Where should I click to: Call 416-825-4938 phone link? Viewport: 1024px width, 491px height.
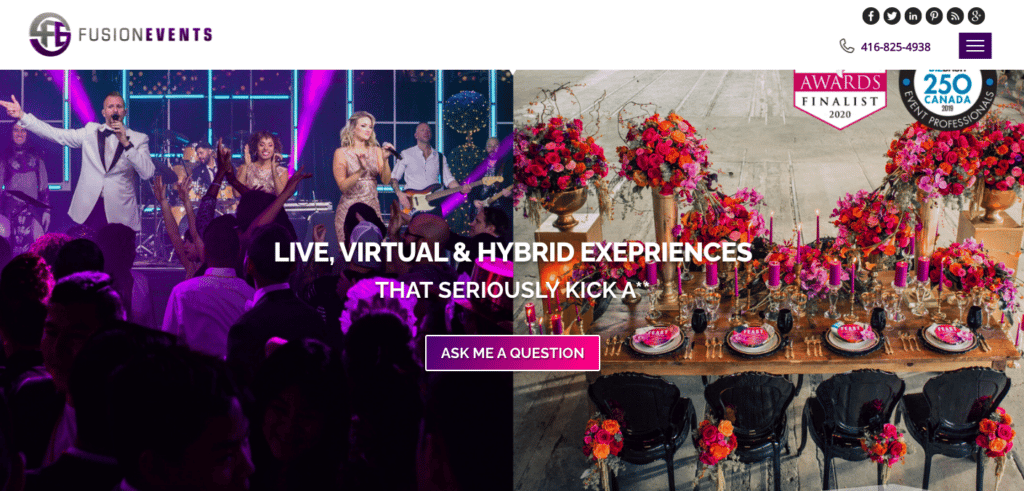coord(895,47)
